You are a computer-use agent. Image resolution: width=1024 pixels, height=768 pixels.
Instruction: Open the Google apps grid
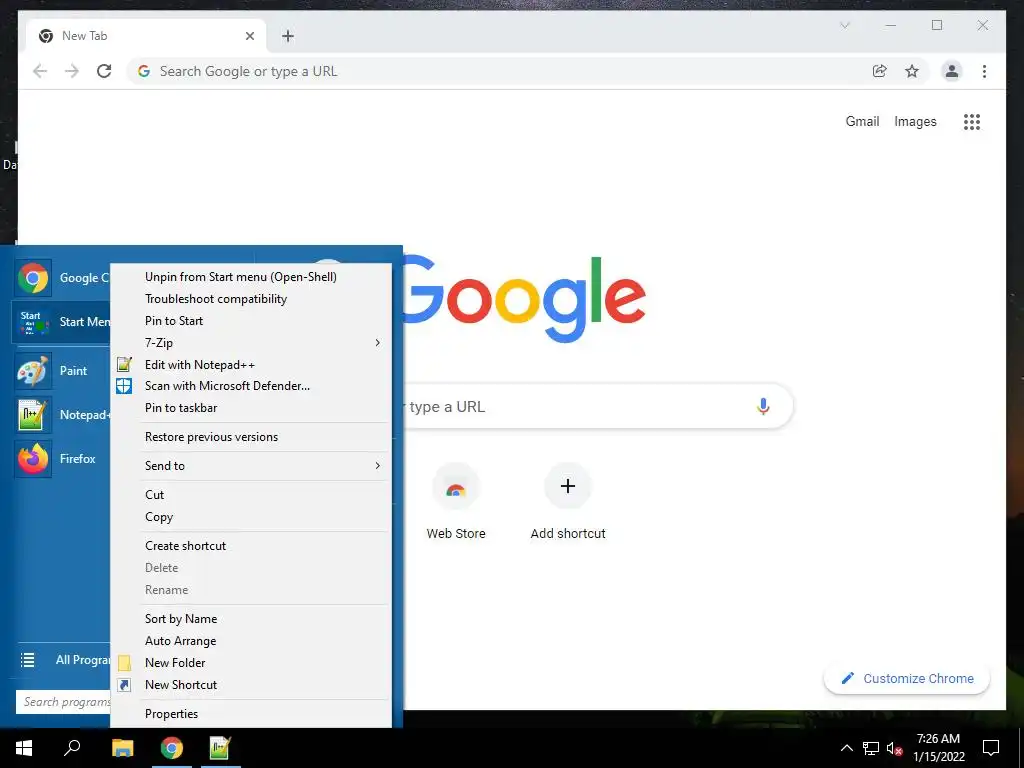click(x=972, y=121)
